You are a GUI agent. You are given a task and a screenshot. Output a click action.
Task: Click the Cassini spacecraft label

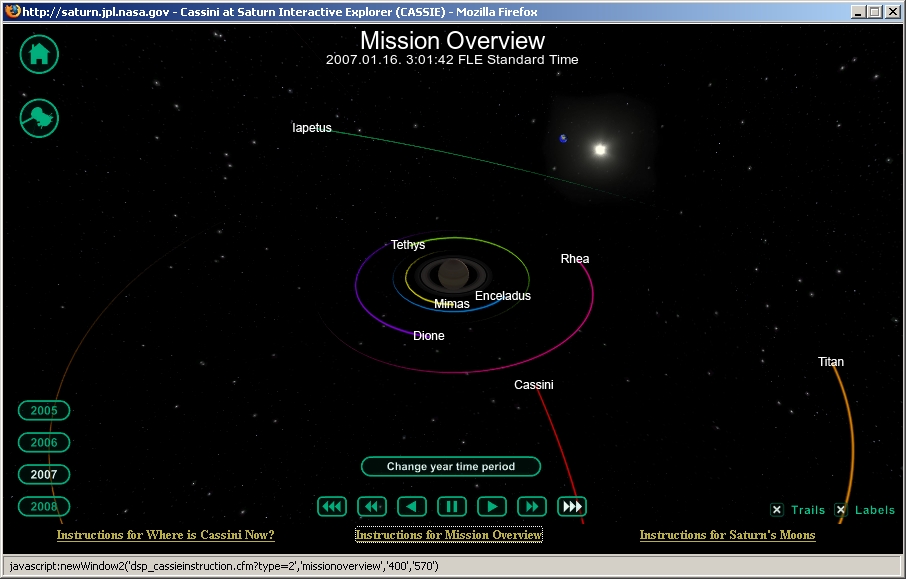coord(534,385)
